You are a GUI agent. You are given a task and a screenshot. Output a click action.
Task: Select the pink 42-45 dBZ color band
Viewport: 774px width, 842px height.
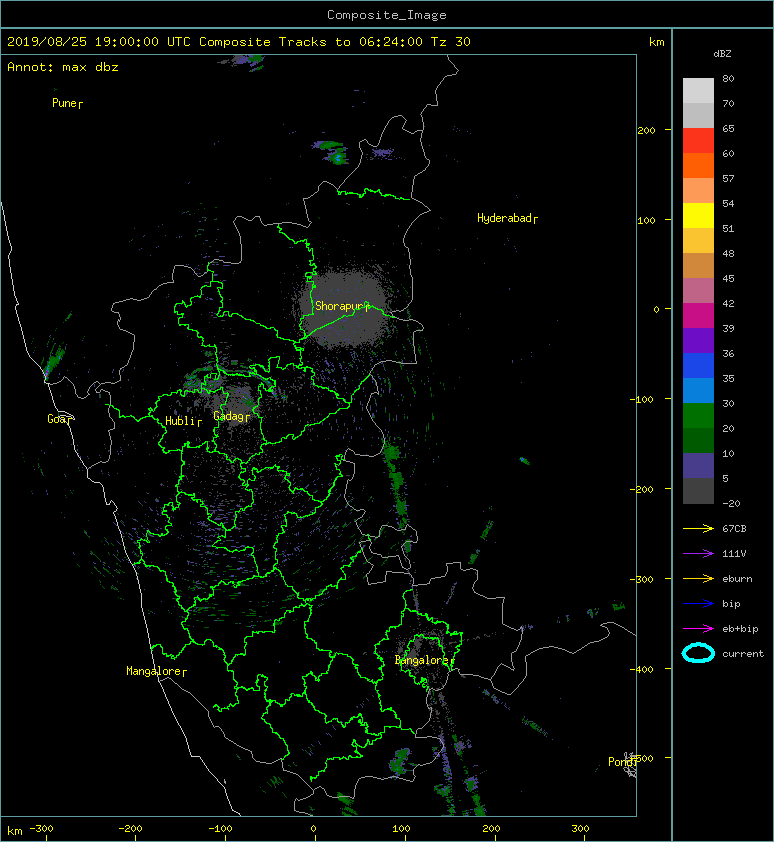698,291
